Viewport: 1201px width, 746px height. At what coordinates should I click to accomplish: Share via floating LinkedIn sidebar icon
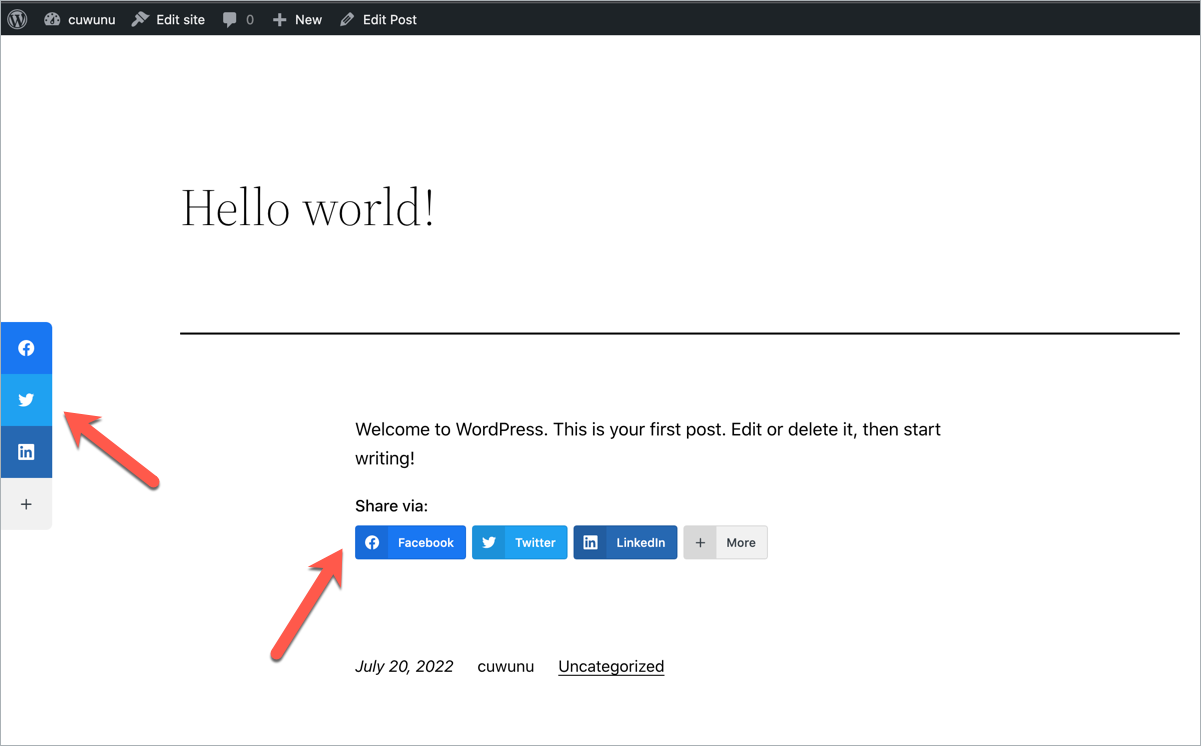point(26,452)
